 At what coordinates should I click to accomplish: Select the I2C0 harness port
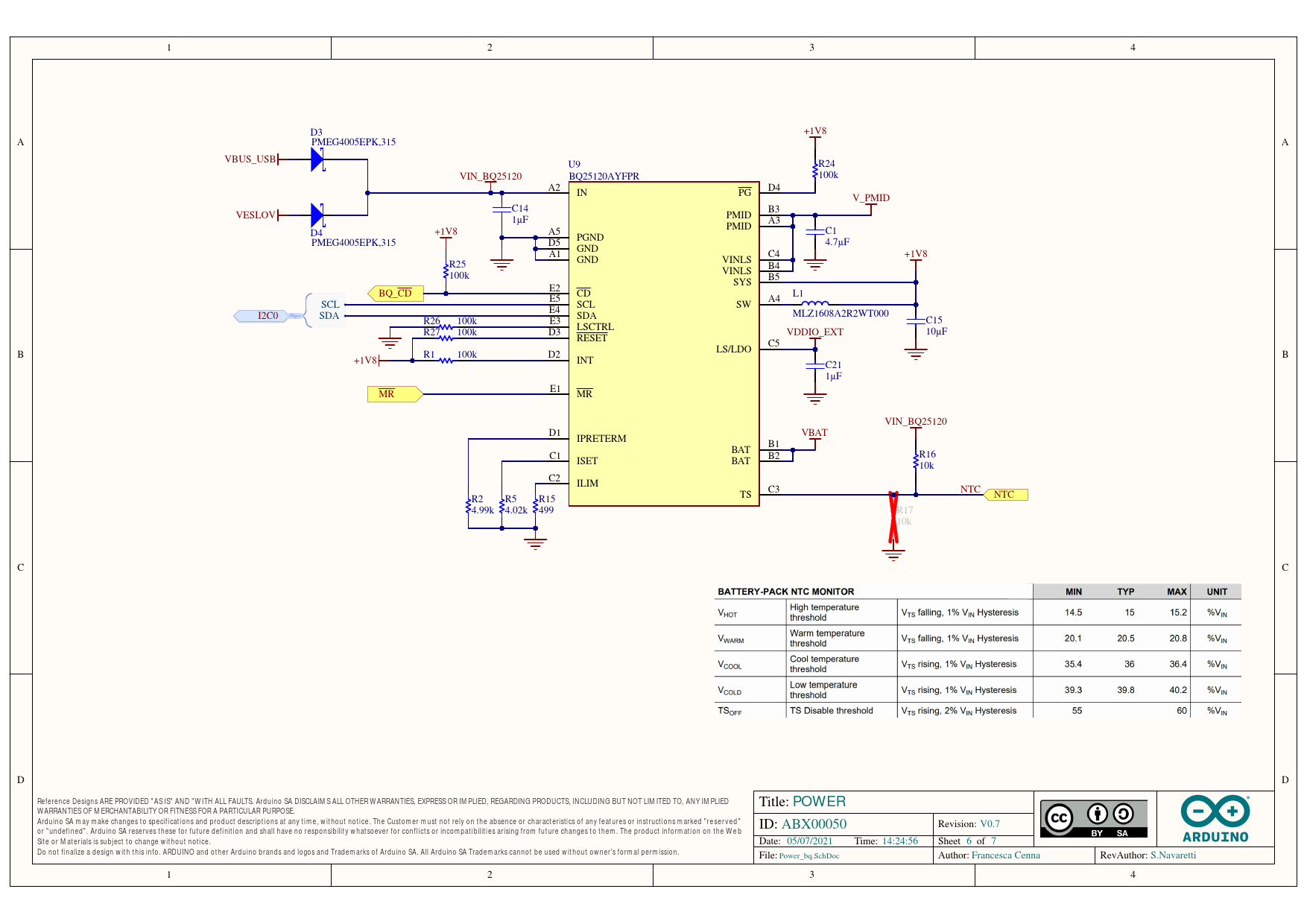(x=267, y=316)
